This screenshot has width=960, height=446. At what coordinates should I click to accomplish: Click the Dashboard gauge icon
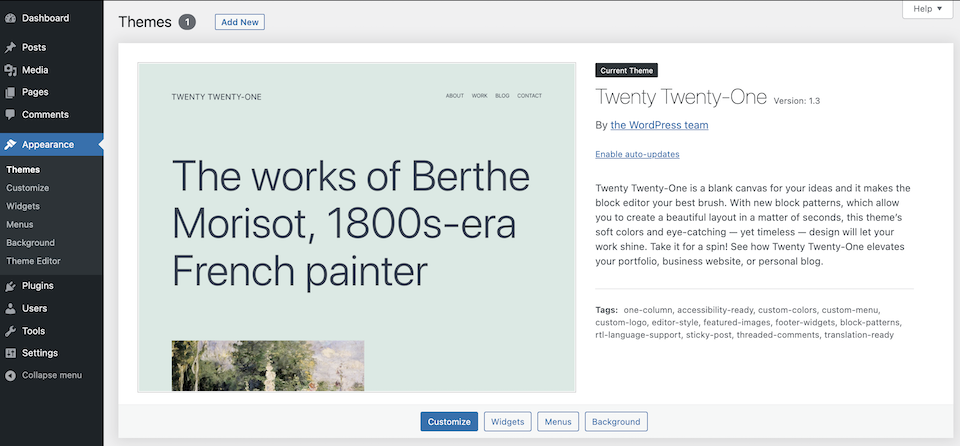pos(10,18)
